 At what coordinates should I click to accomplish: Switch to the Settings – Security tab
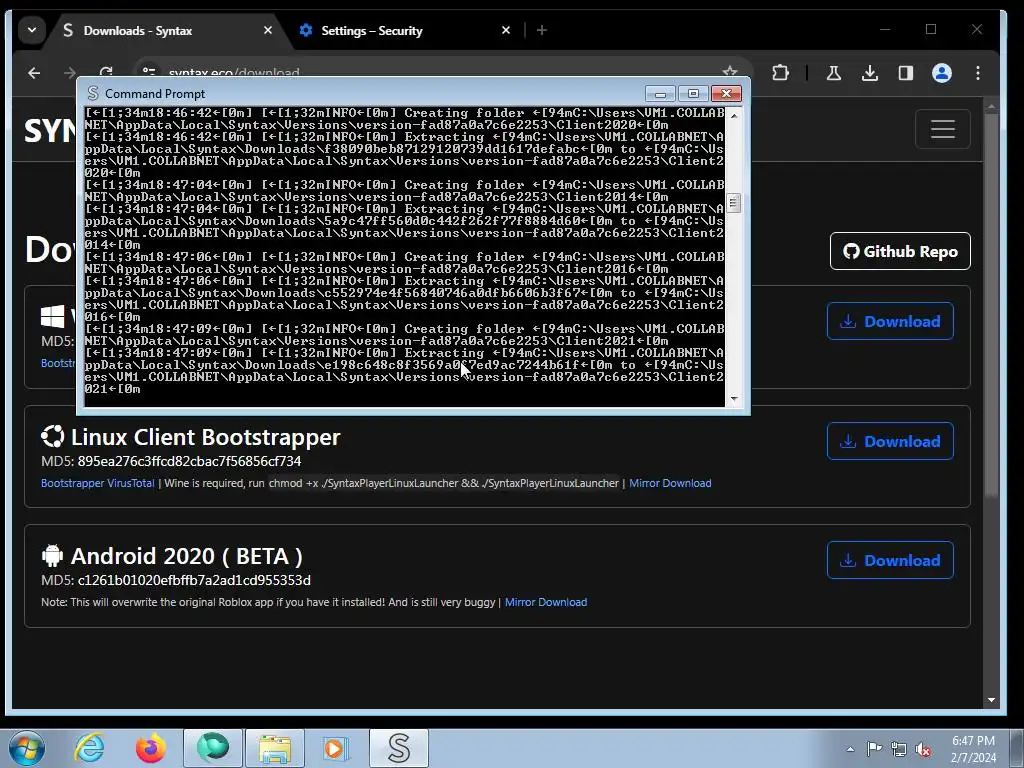[x=372, y=31]
